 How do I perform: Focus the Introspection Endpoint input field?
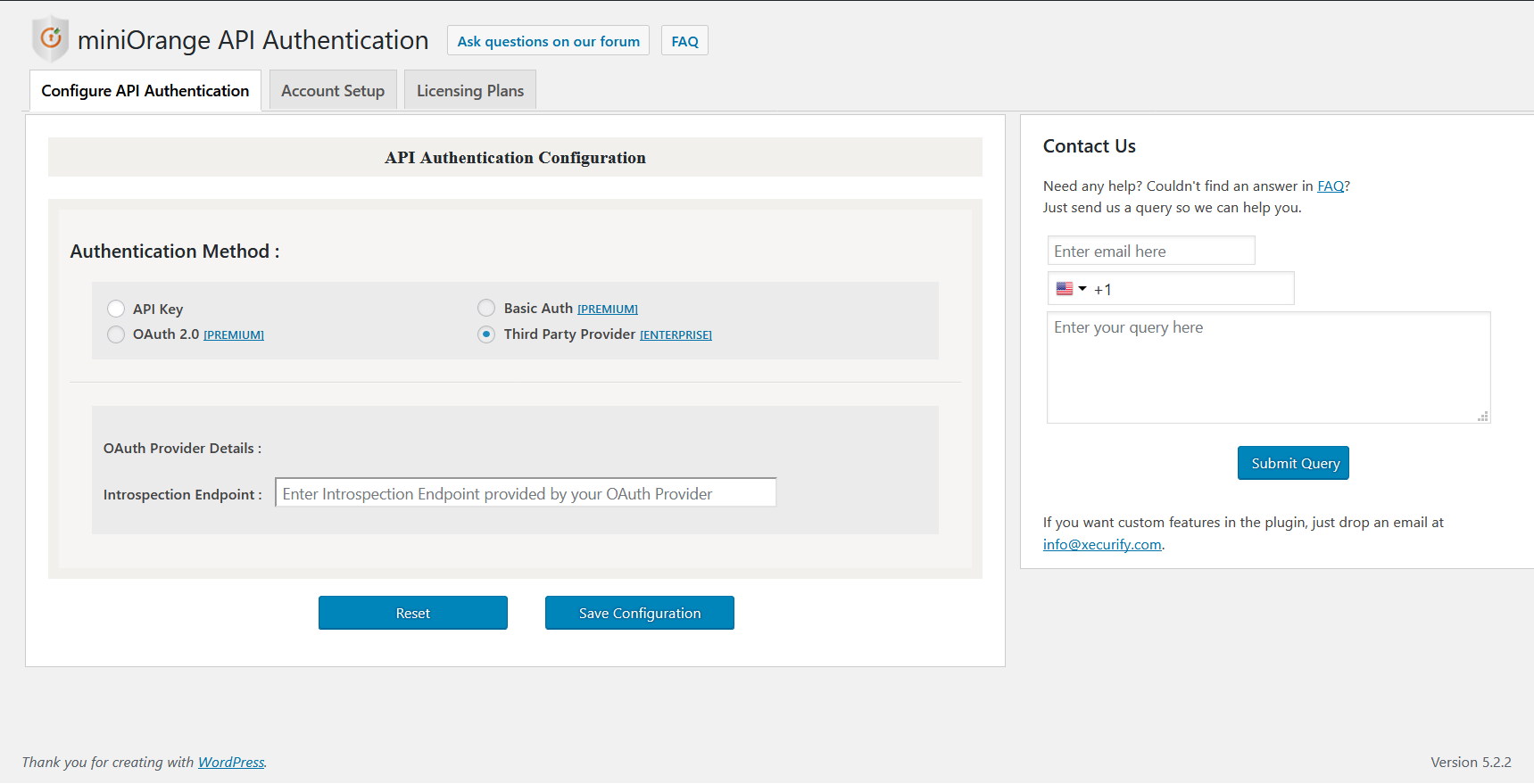tap(526, 493)
